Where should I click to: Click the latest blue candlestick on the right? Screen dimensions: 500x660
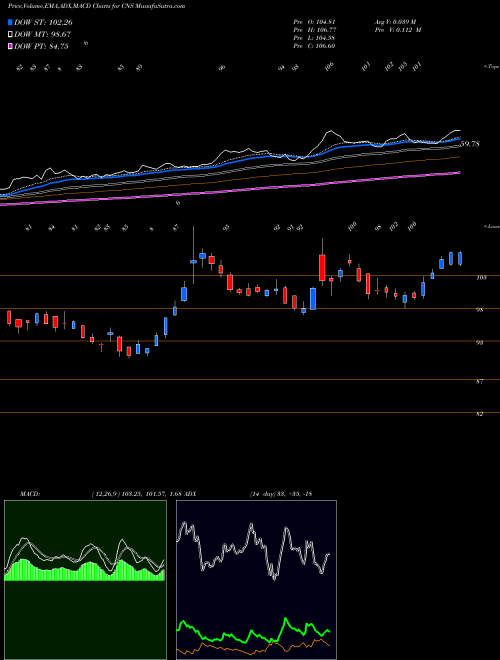tap(460, 258)
